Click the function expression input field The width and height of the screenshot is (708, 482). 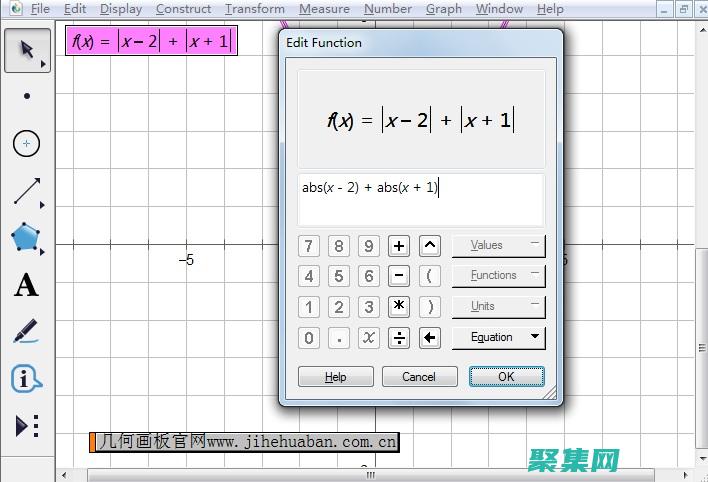(x=420, y=199)
